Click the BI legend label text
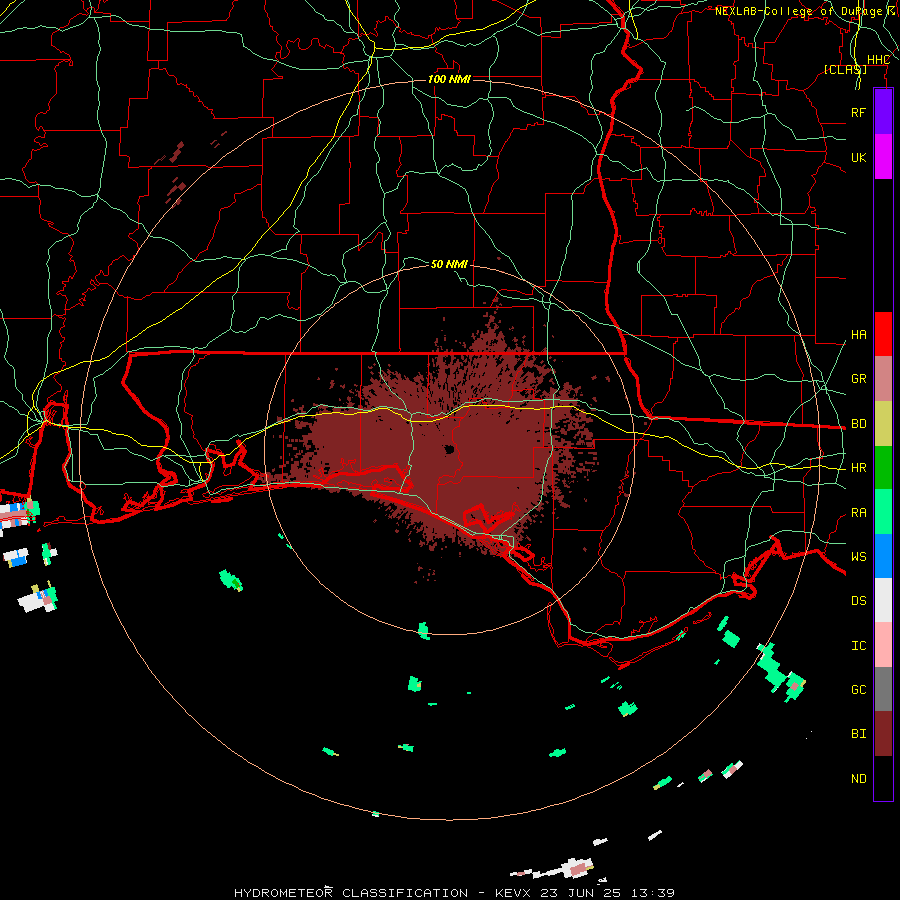 [859, 734]
